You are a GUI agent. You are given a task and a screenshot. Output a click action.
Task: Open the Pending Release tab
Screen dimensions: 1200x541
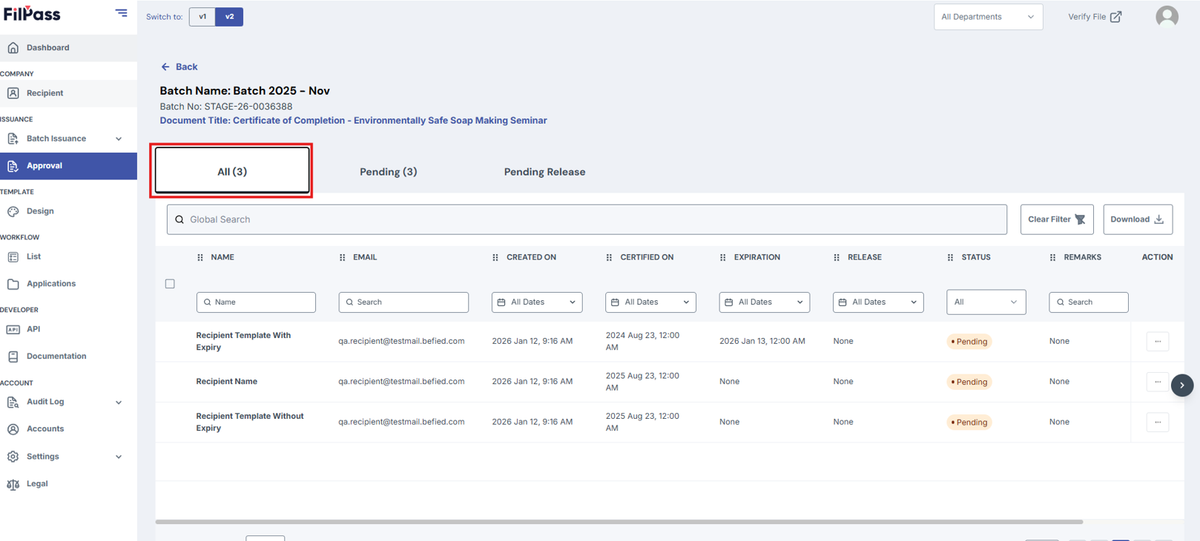click(545, 172)
